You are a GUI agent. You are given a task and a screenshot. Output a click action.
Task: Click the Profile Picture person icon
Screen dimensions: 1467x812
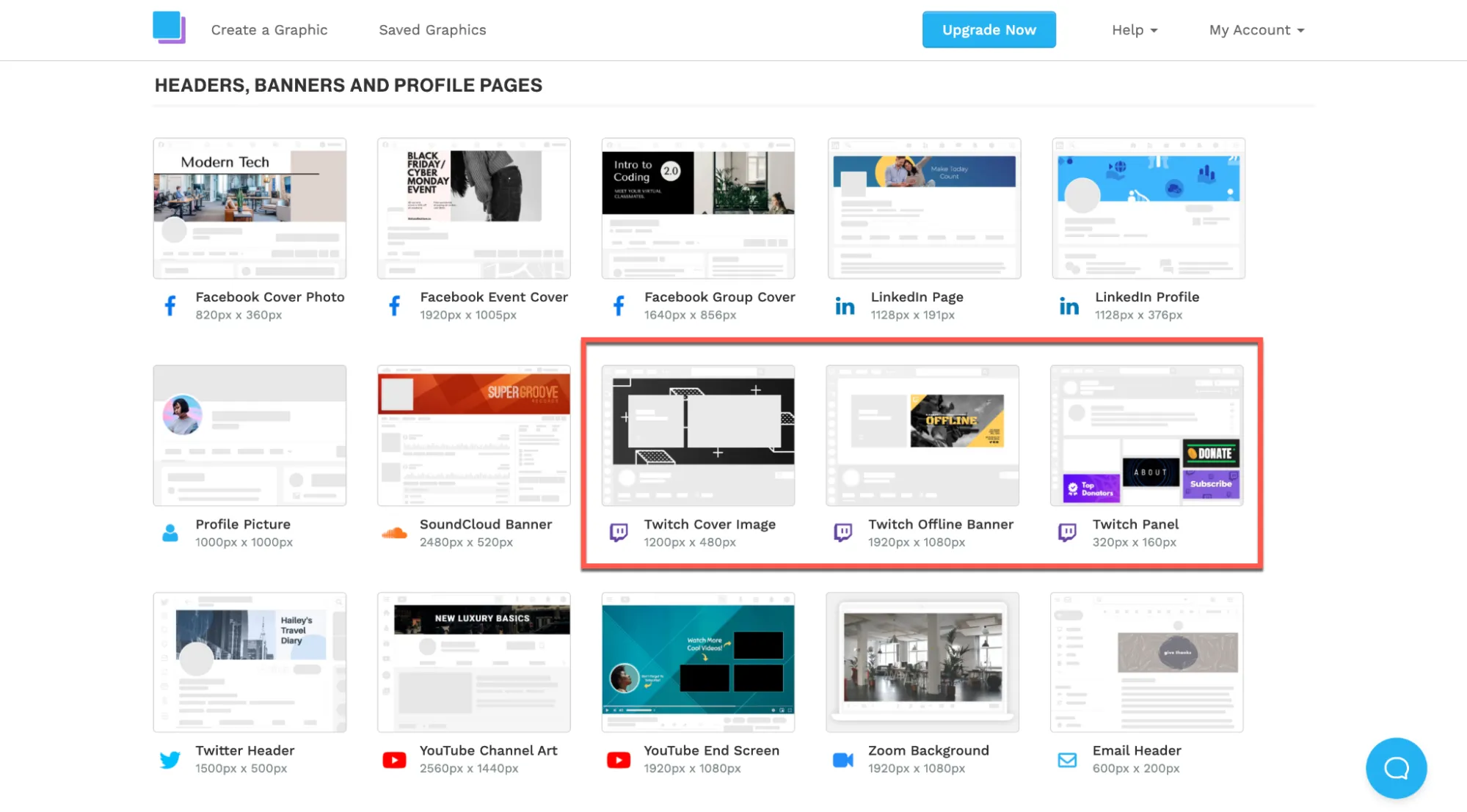170,533
